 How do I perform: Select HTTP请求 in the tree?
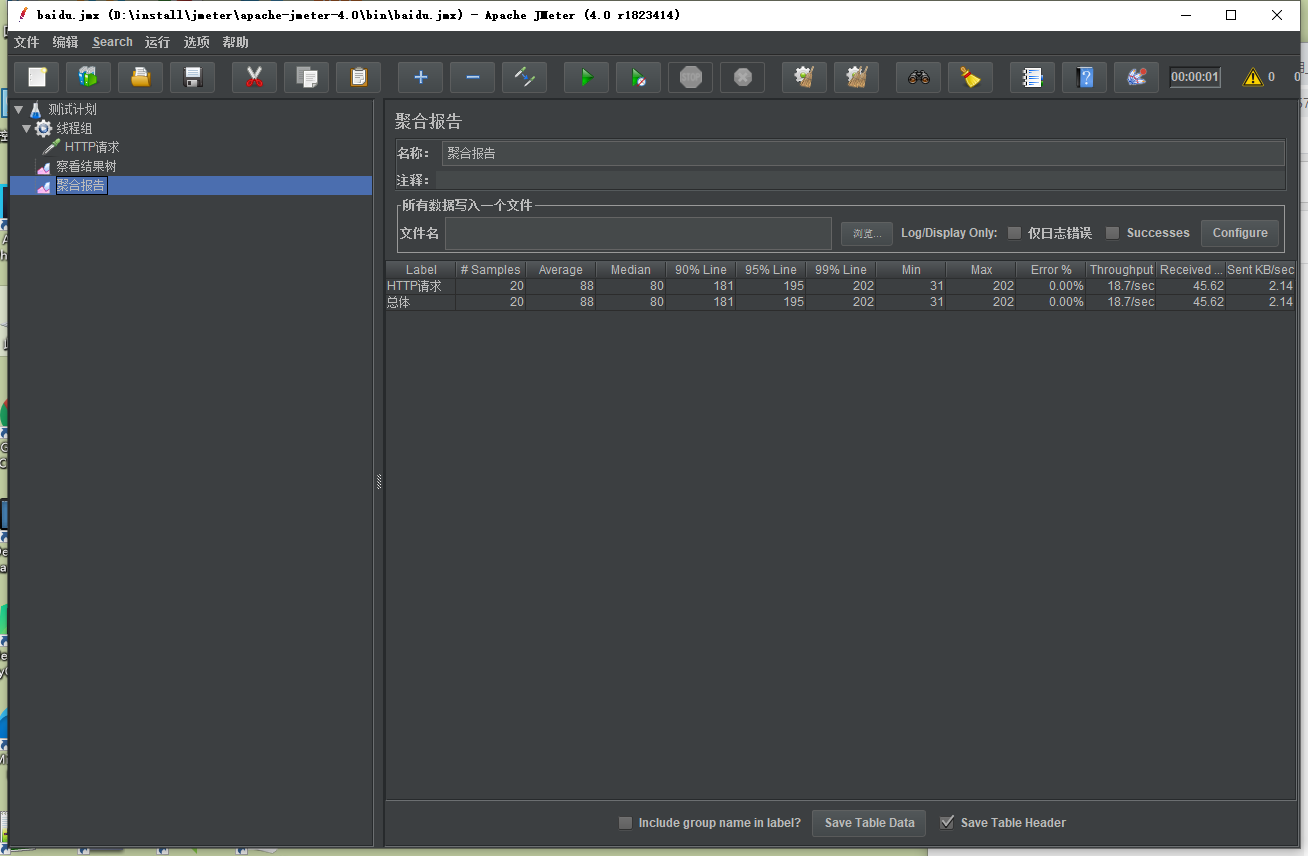(92, 147)
